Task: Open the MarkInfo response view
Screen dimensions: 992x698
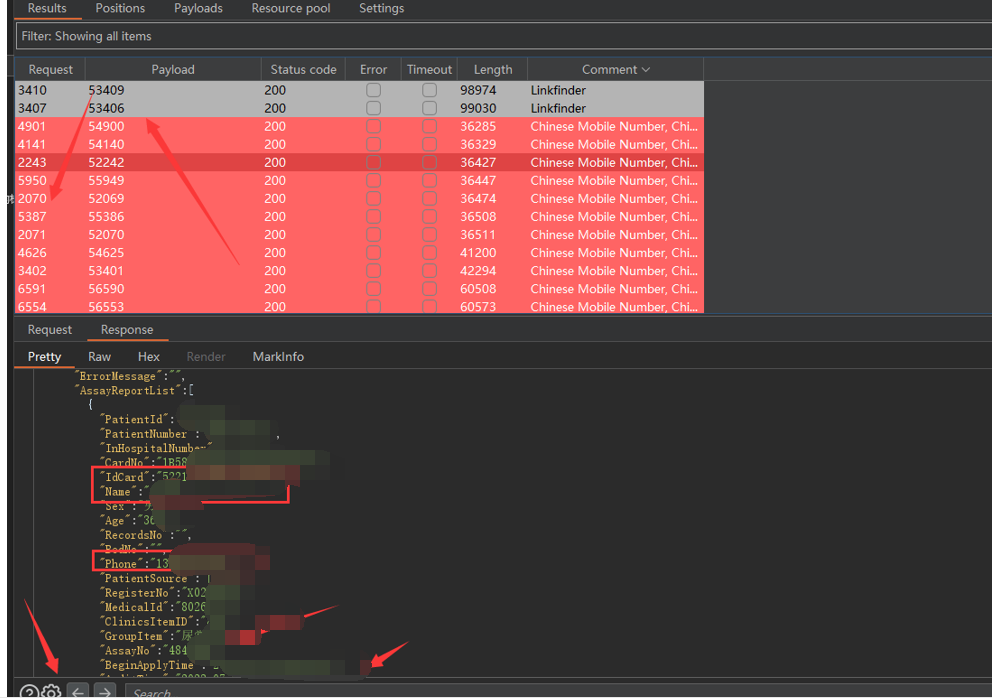Action: point(278,357)
